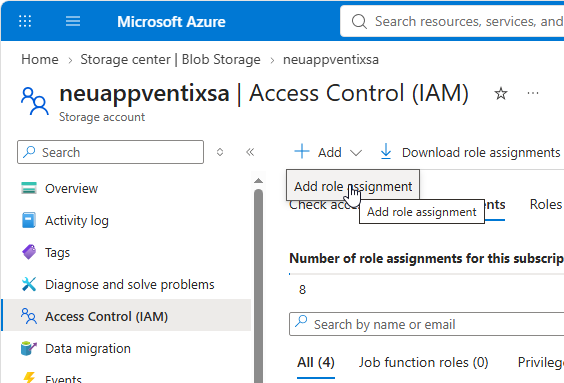Click the Activity log book icon
564x383 pixels.
point(29,220)
